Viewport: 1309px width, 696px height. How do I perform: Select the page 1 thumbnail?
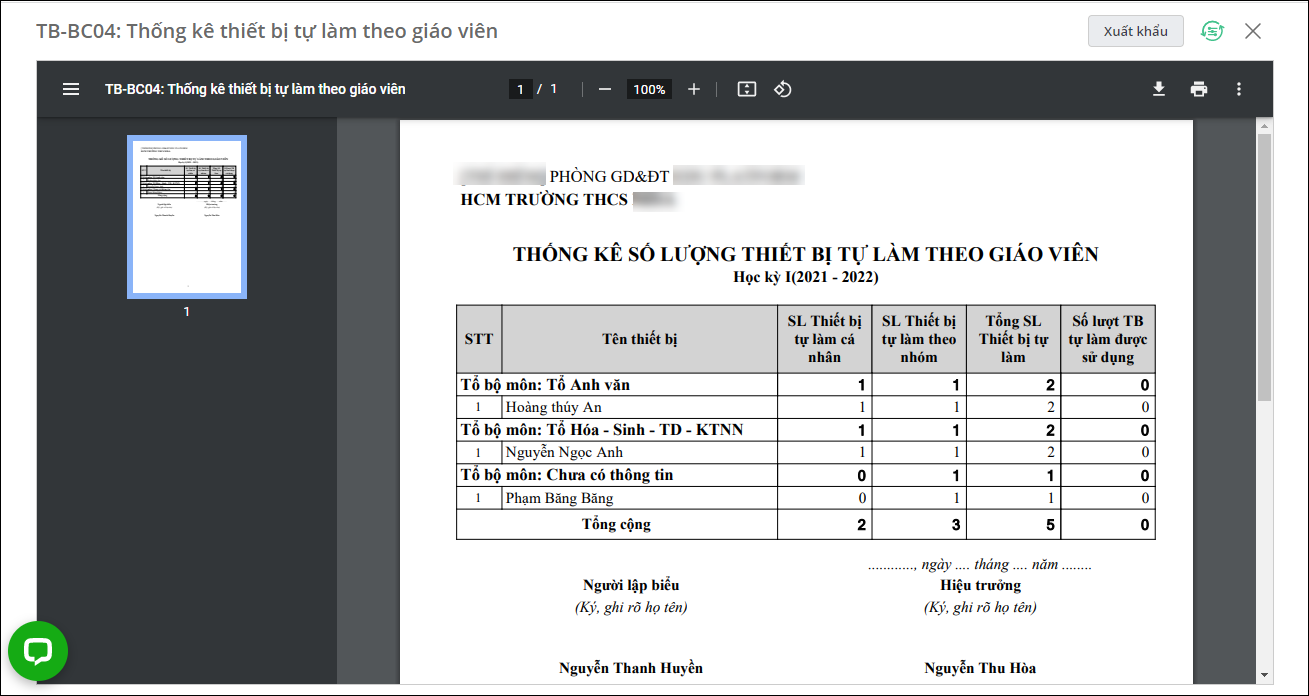tap(187, 217)
